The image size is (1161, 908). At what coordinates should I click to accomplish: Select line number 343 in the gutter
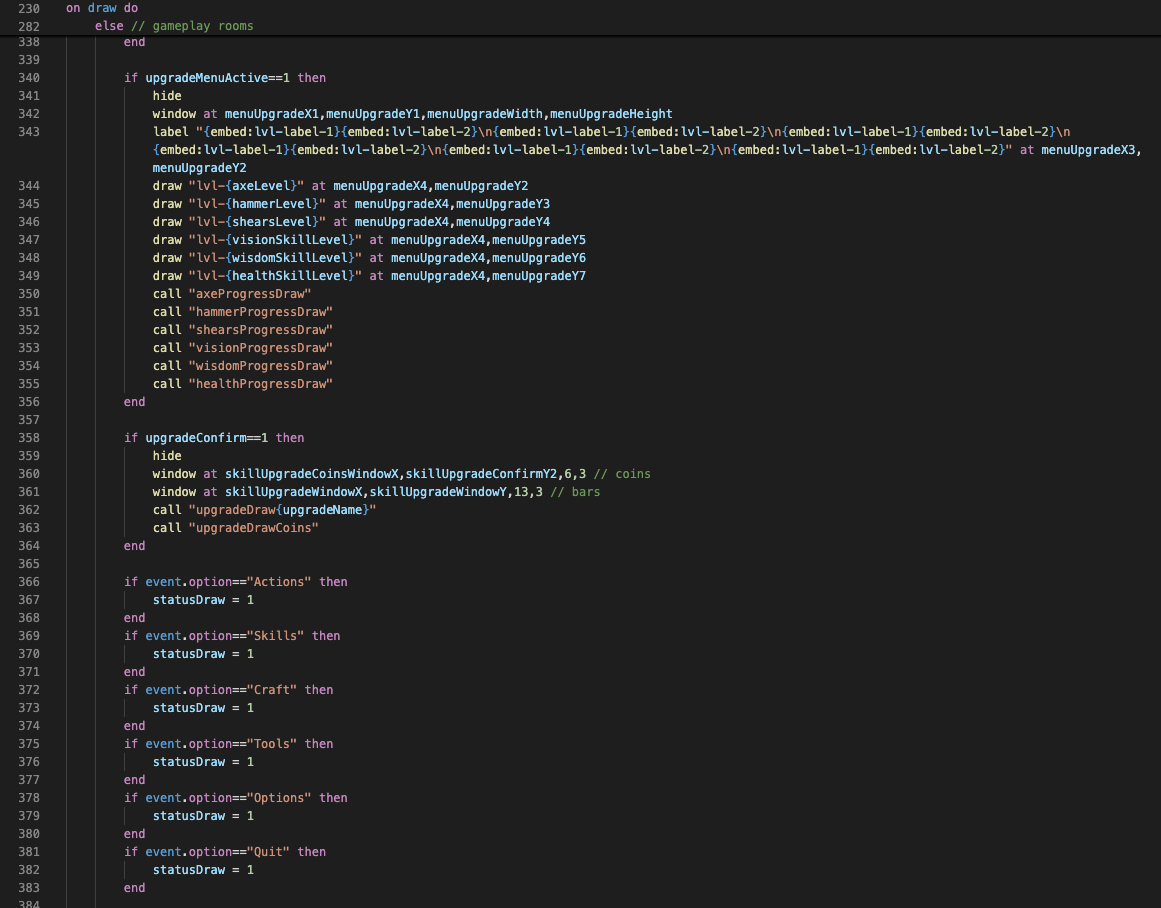tap(29, 132)
